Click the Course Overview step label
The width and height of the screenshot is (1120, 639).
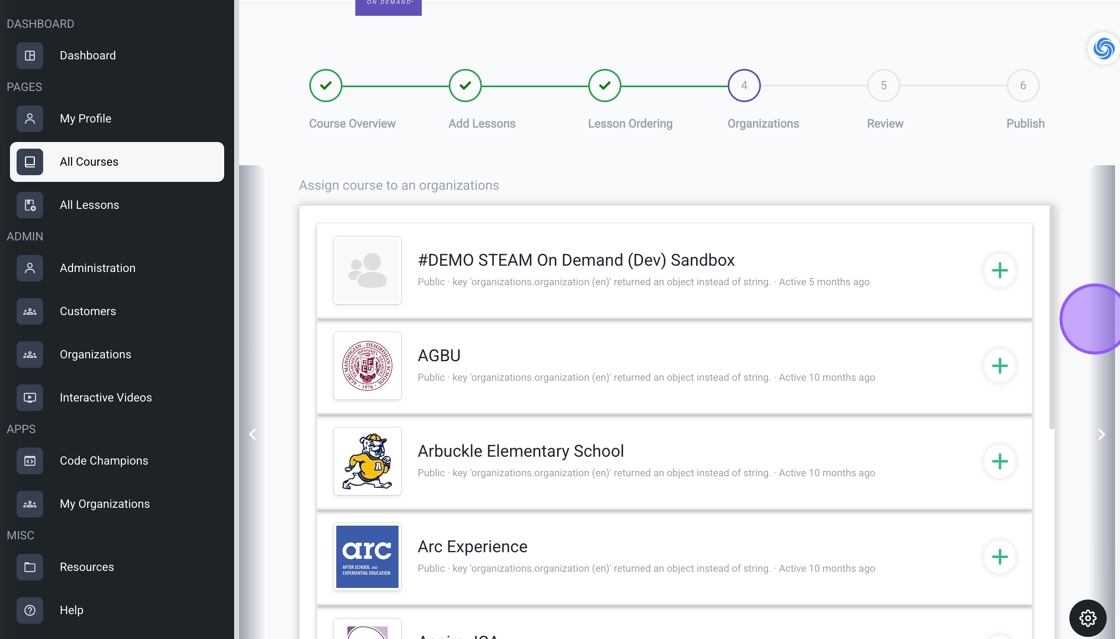pos(352,124)
